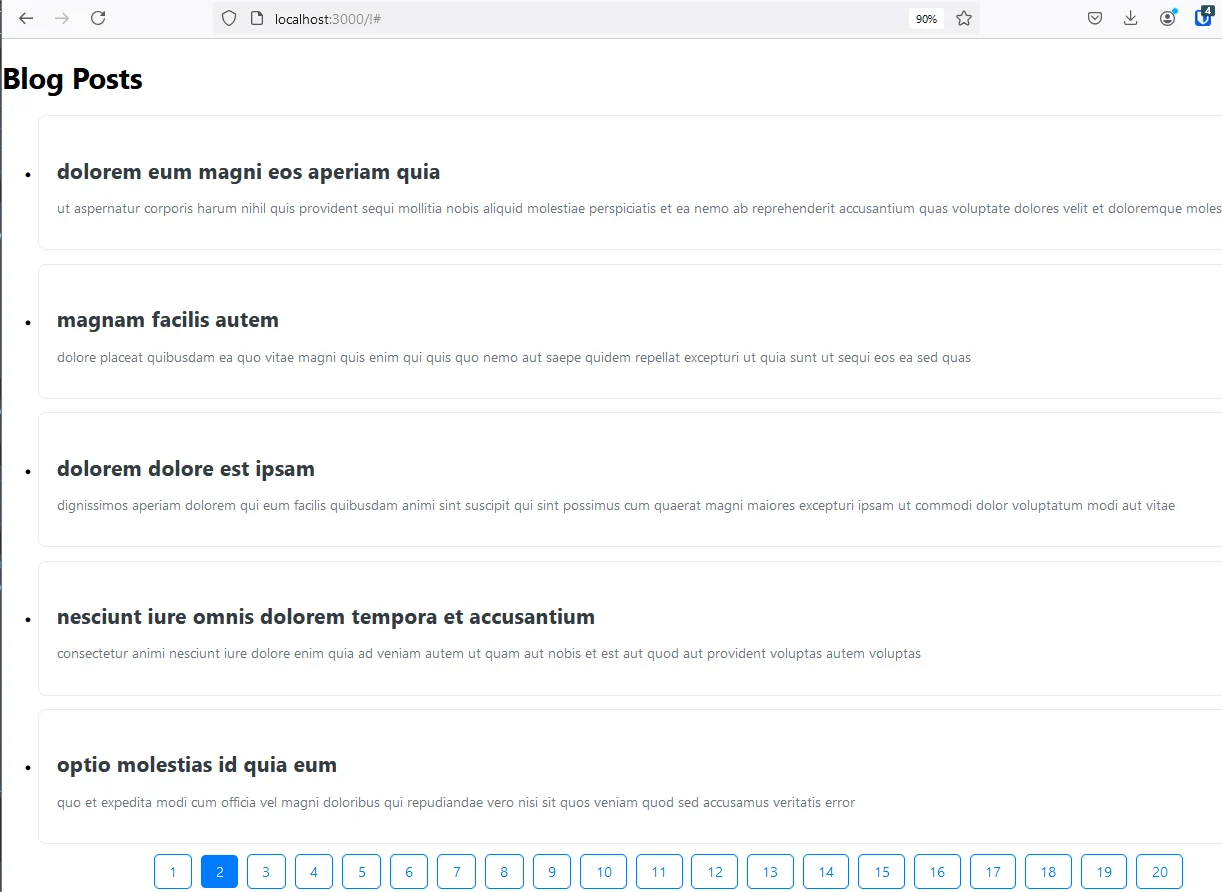Click the Forward navigation icon
The width and height of the screenshot is (1222, 892).
(61, 18)
